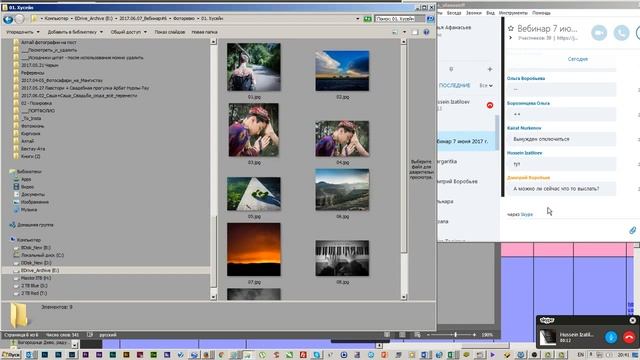The image size is (640, 360).
Task: Click the Skype link below the chat
Action: (527, 214)
